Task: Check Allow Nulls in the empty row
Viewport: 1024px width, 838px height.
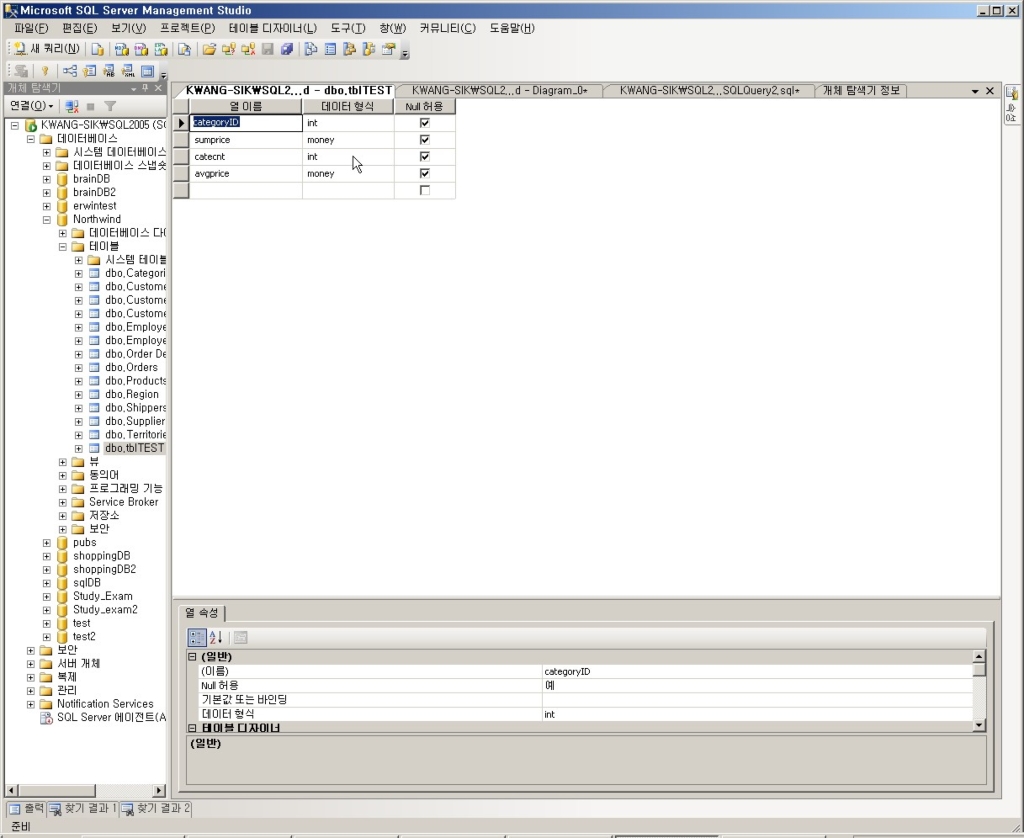Action: (424, 191)
